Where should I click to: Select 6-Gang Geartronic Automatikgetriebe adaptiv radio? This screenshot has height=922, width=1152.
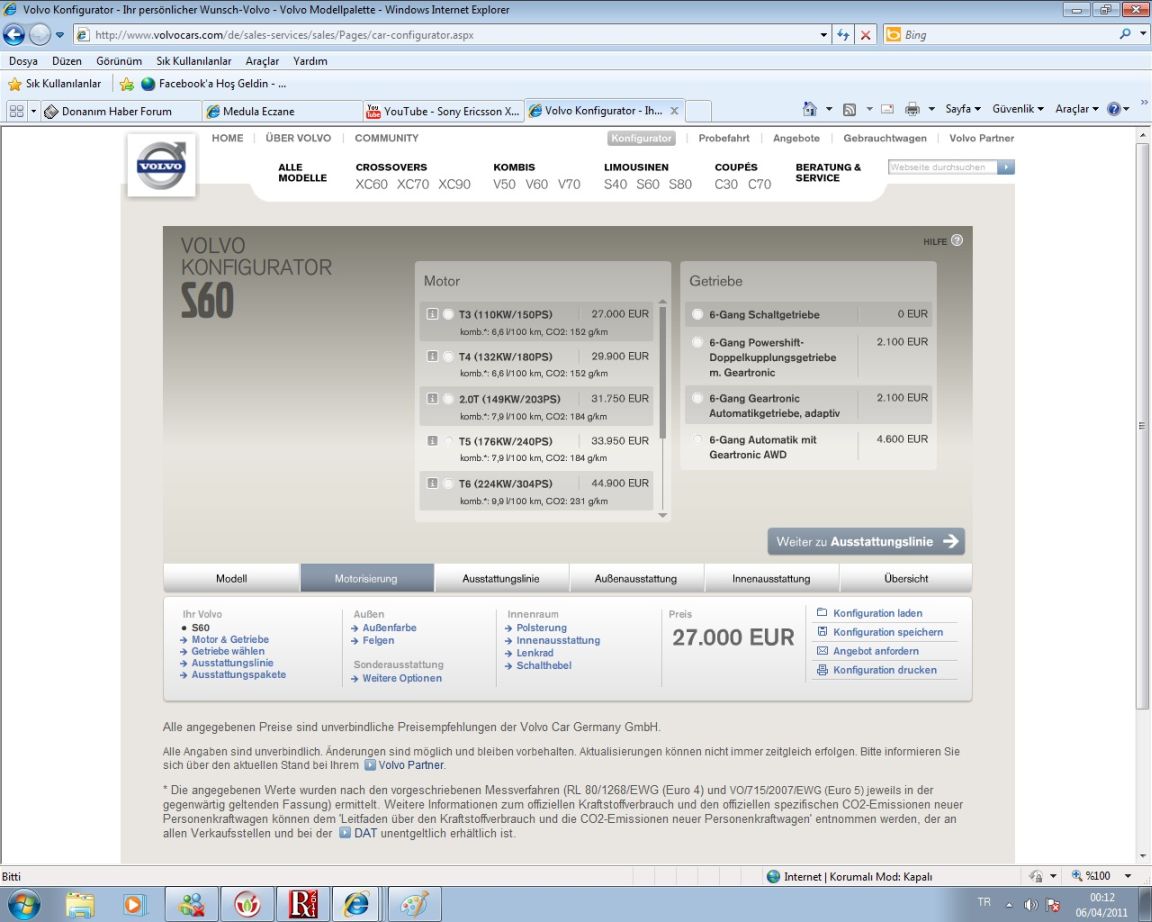pyautogui.click(x=697, y=397)
